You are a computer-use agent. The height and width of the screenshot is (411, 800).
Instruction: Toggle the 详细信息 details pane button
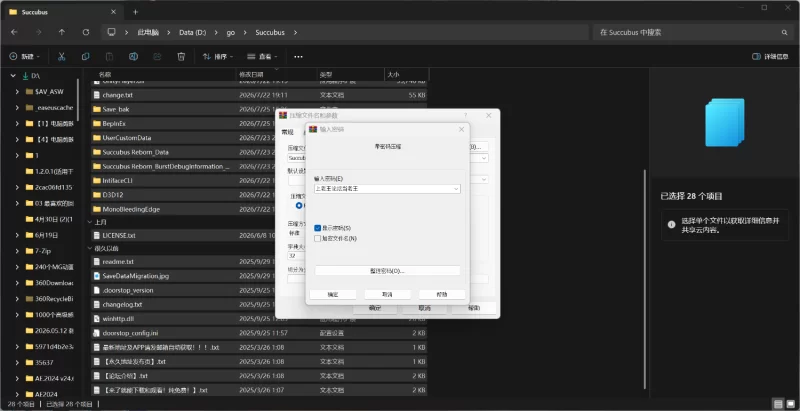point(770,57)
